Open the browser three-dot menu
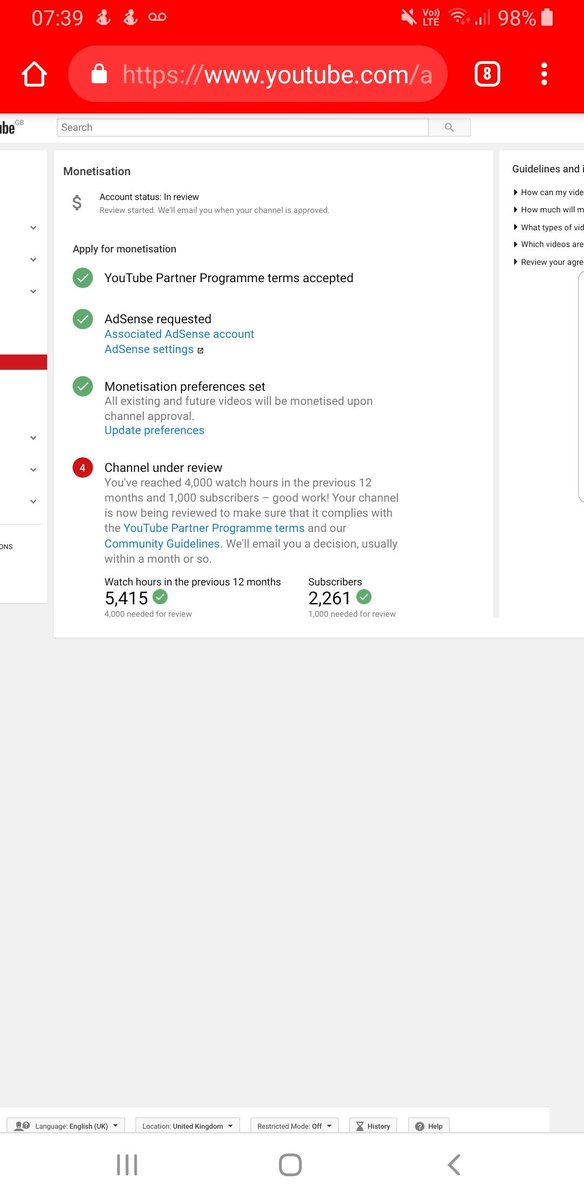The width and height of the screenshot is (584, 1200). [x=544, y=74]
